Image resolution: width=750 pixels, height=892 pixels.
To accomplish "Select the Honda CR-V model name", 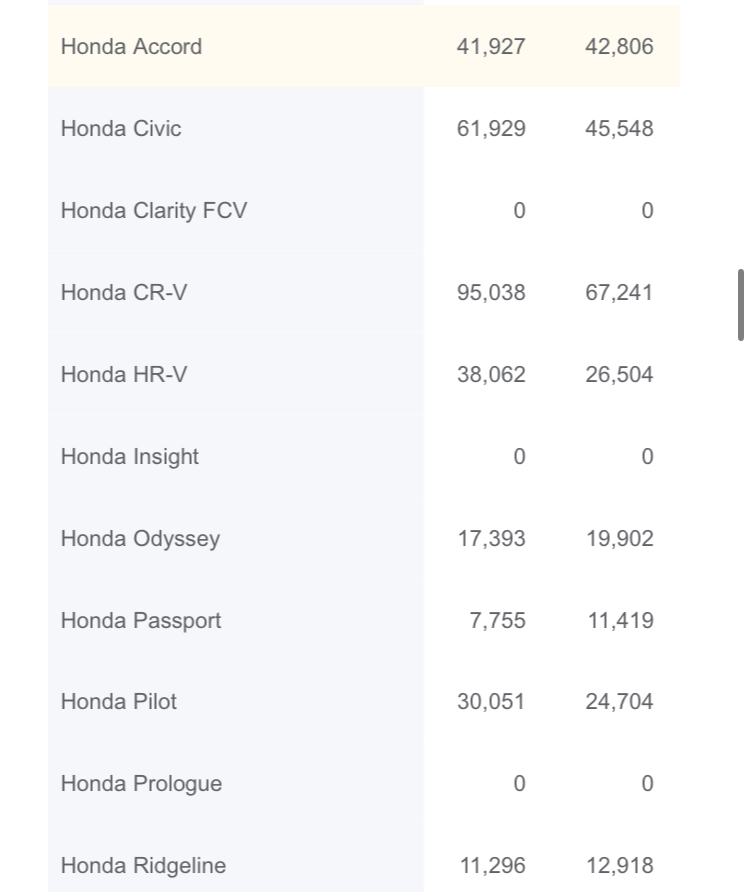I will [123, 293].
